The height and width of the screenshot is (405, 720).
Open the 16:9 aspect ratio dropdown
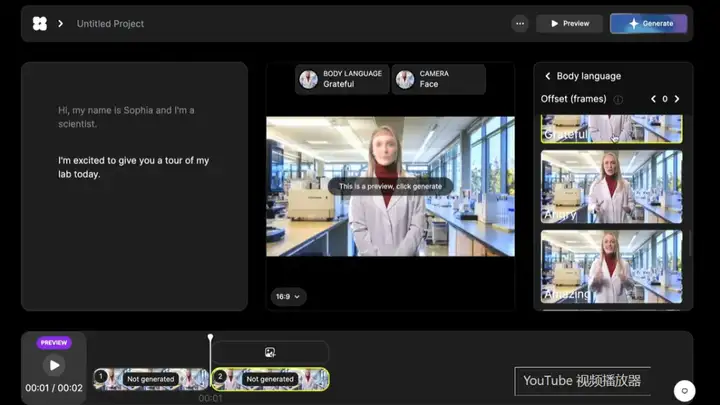tap(288, 297)
